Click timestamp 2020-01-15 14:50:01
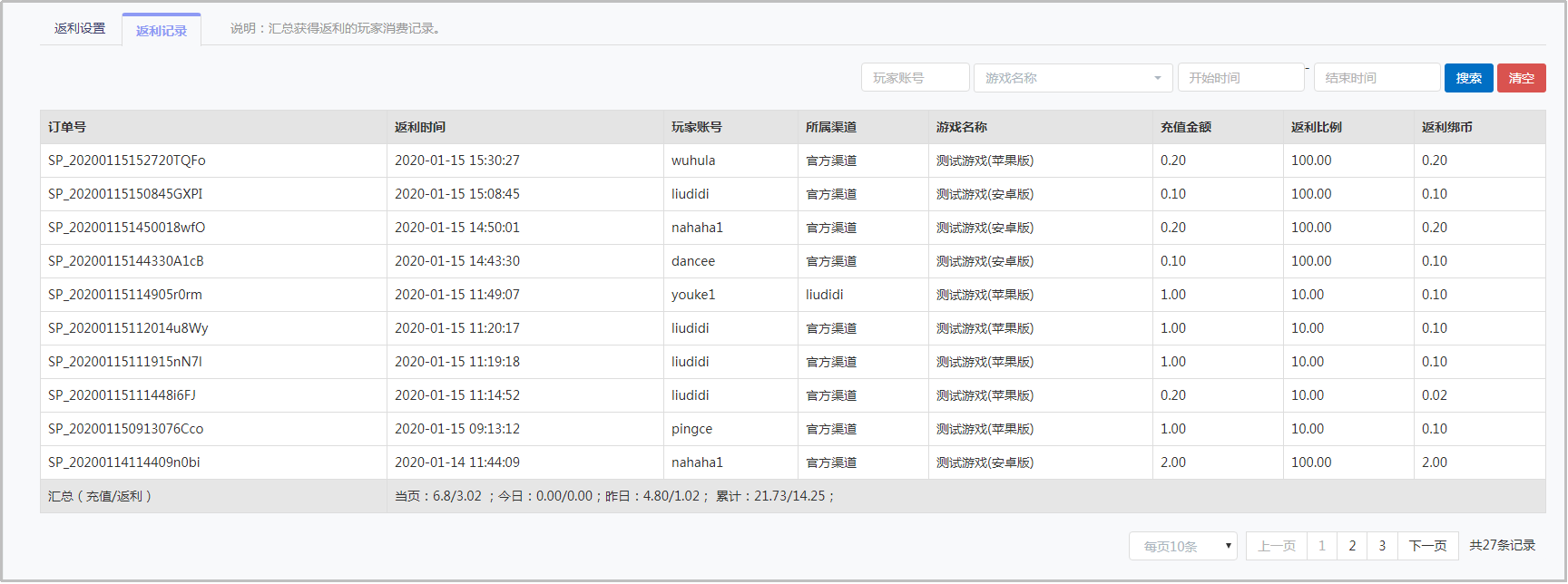The image size is (1568, 584). (457, 228)
